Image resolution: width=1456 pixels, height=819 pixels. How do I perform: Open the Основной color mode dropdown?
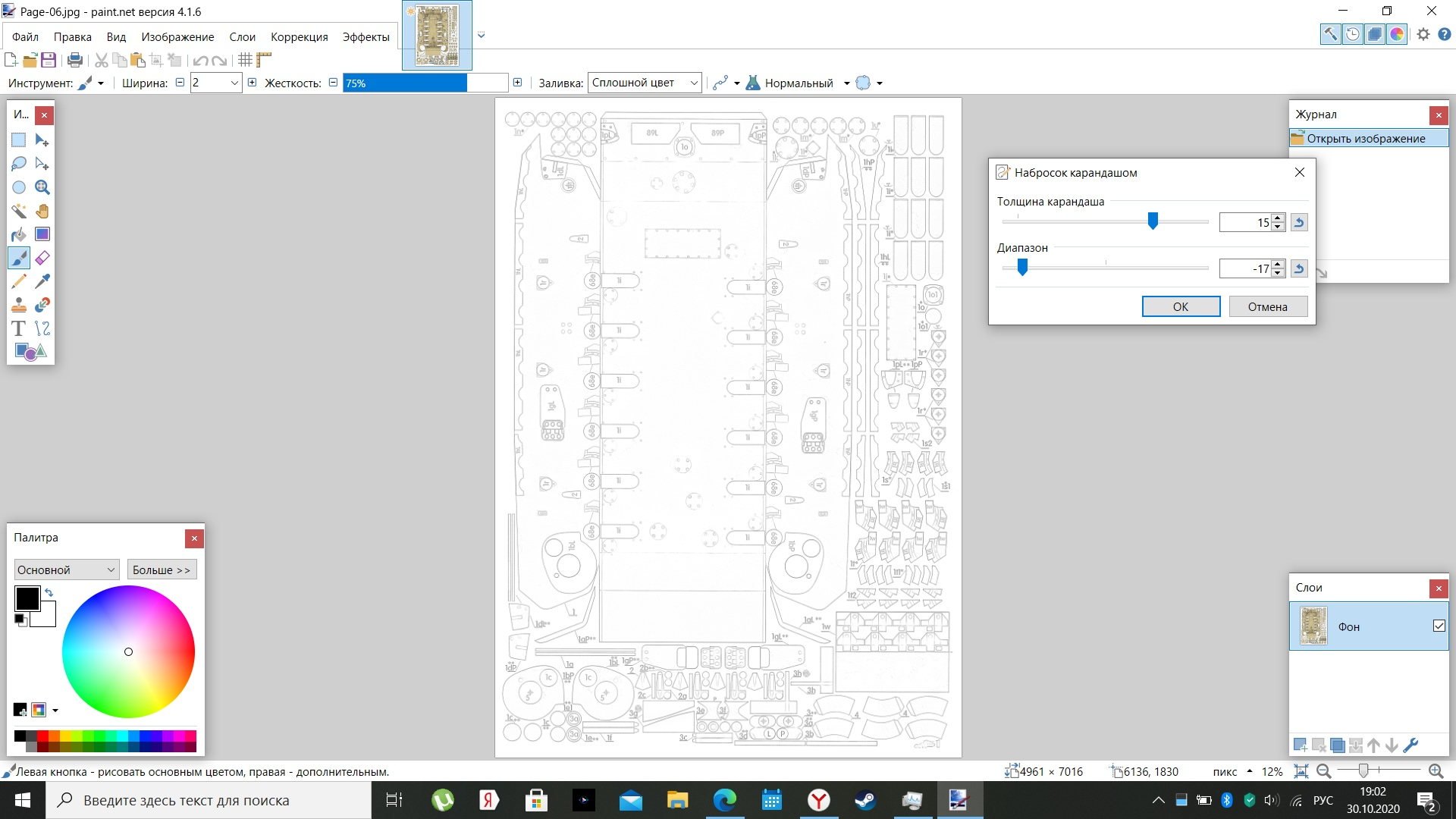(x=67, y=570)
